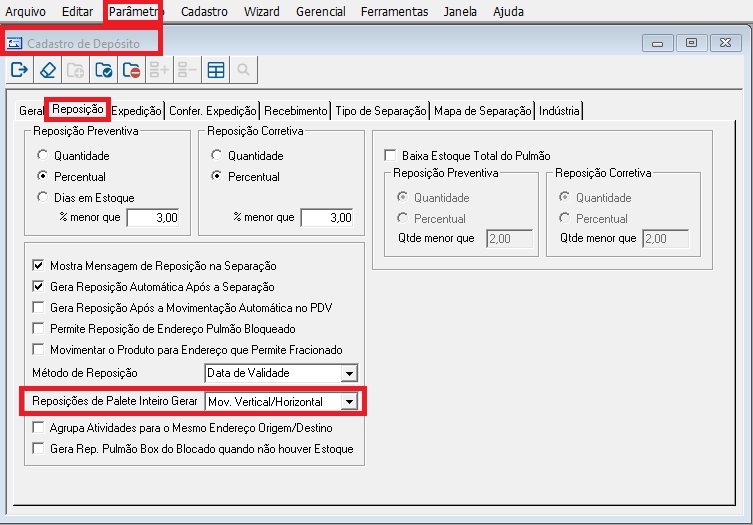
Task: Switch to the Expedição tab
Action: click(136, 111)
